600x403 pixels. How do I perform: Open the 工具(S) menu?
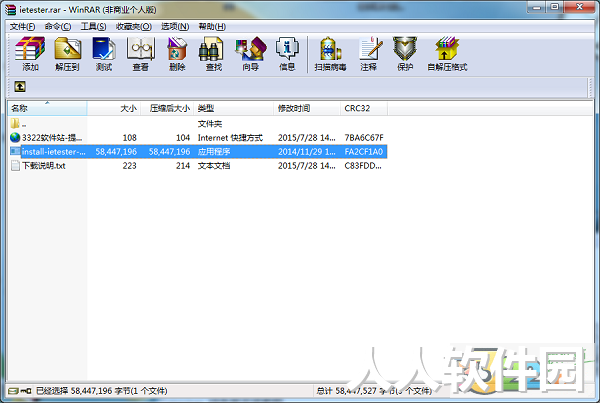click(x=93, y=26)
